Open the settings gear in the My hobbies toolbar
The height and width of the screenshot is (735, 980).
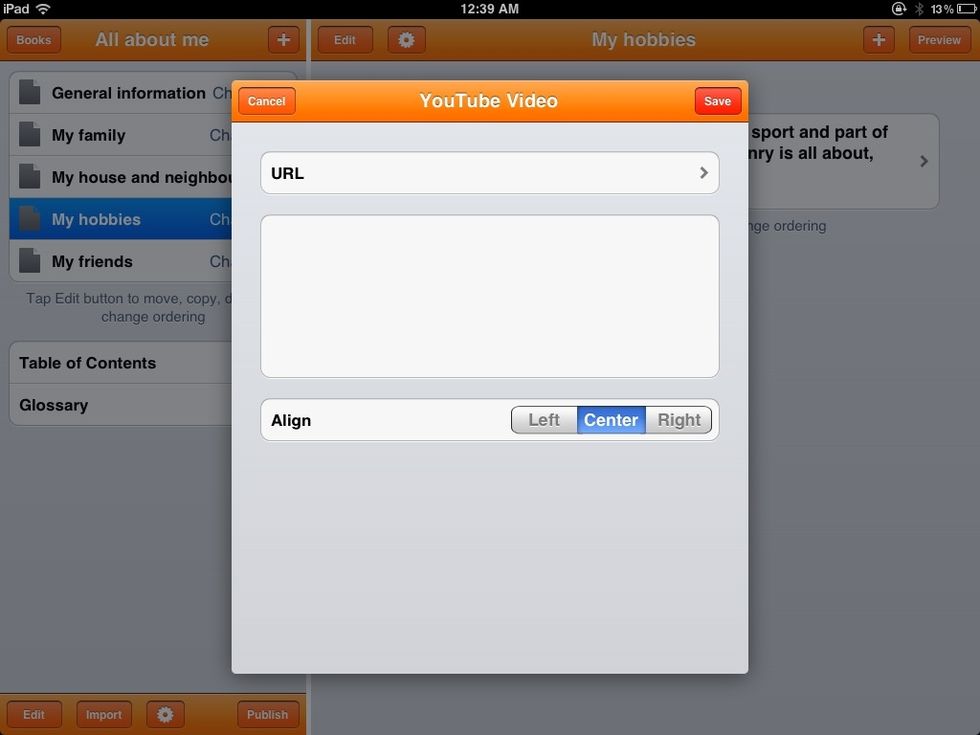pyautogui.click(x=406, y=39)
